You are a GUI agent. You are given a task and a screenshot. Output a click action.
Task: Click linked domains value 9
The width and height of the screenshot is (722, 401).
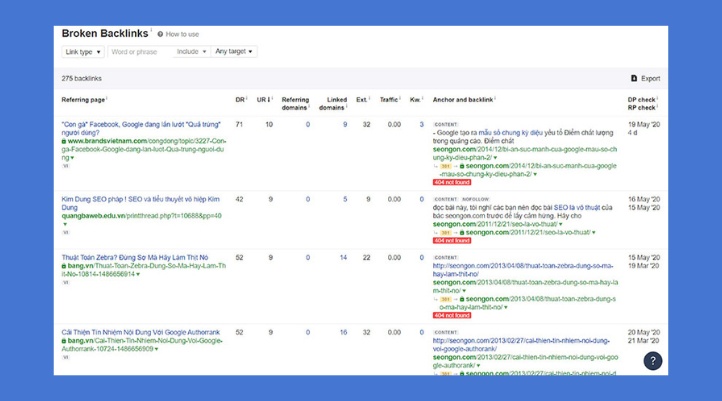pyautogui.click(x=345, y=124)
